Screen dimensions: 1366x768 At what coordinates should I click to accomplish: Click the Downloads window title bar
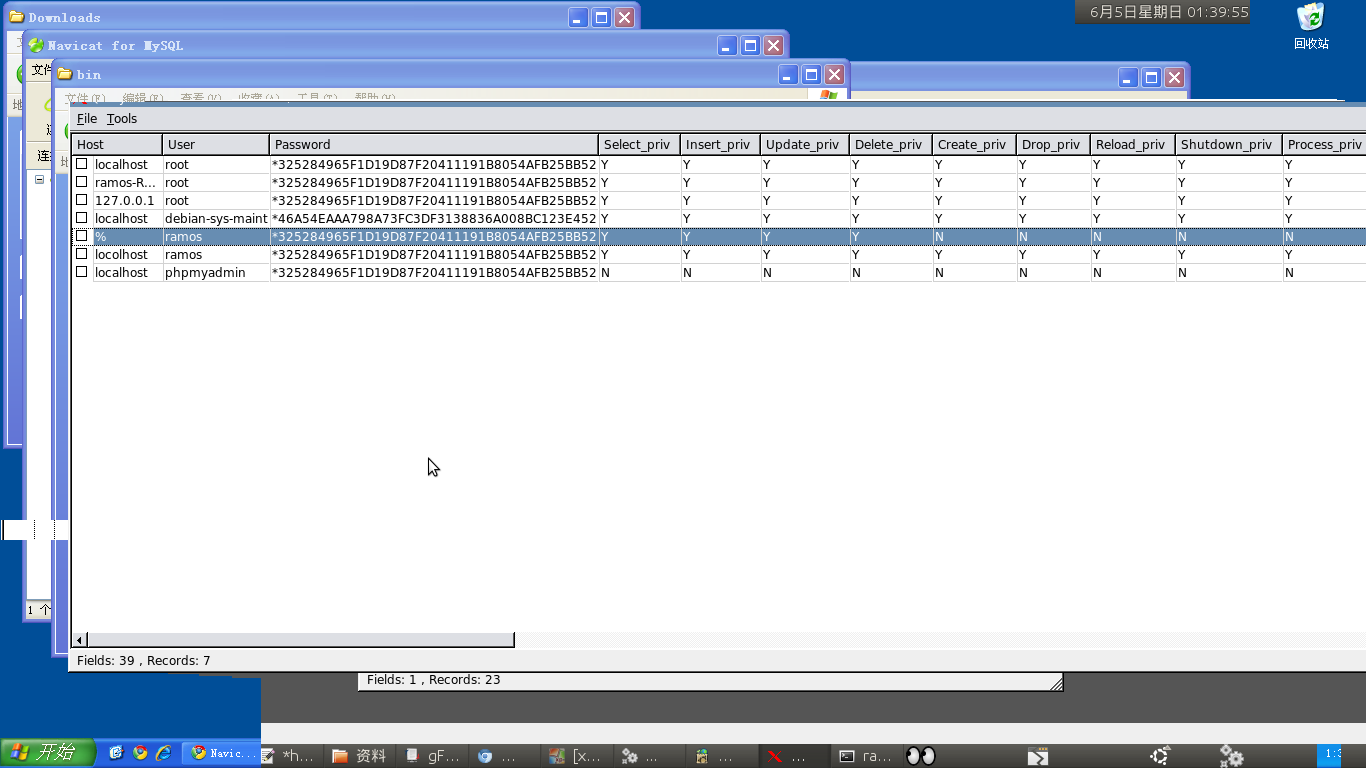(320, 17)
